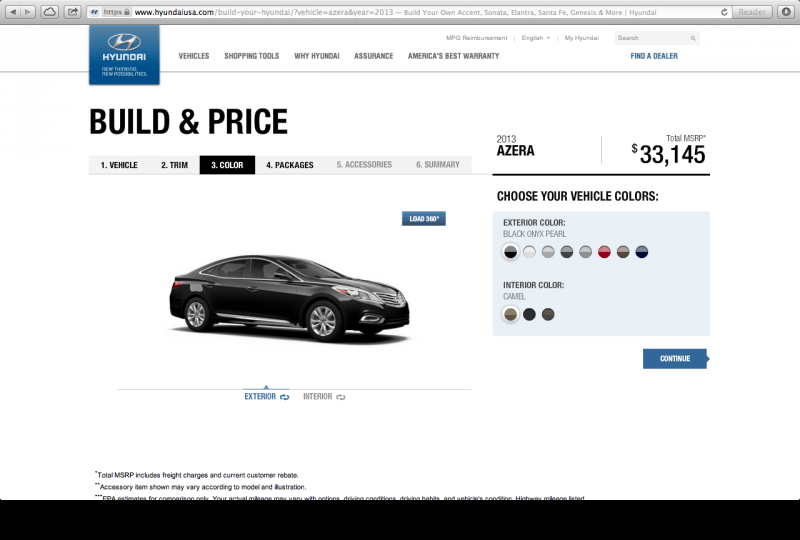Click the $33,145 Total MSRP value
The height and width of the screenshot is (540, 800).
pyautogui.click(x=668, y=155)
